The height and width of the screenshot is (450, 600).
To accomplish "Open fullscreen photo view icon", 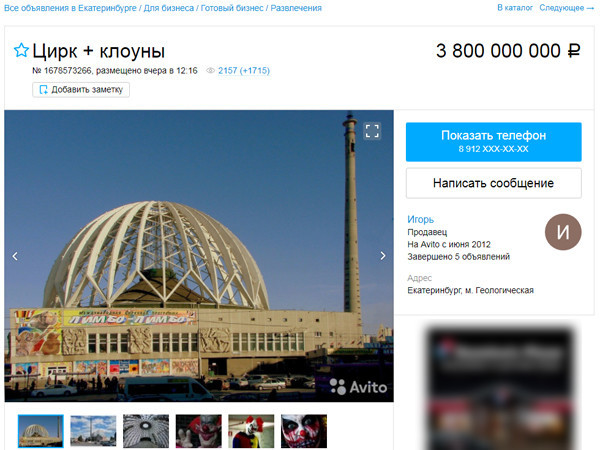I will [x=372, y=131].
